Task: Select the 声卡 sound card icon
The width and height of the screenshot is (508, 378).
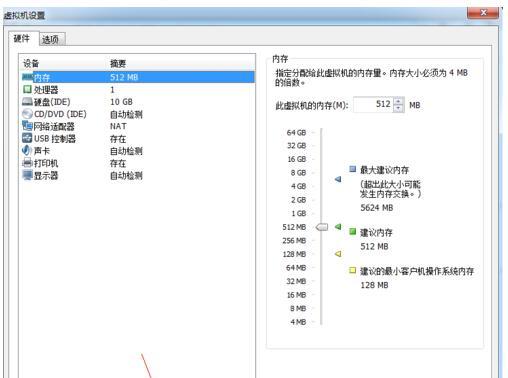Action: [27, 150]
